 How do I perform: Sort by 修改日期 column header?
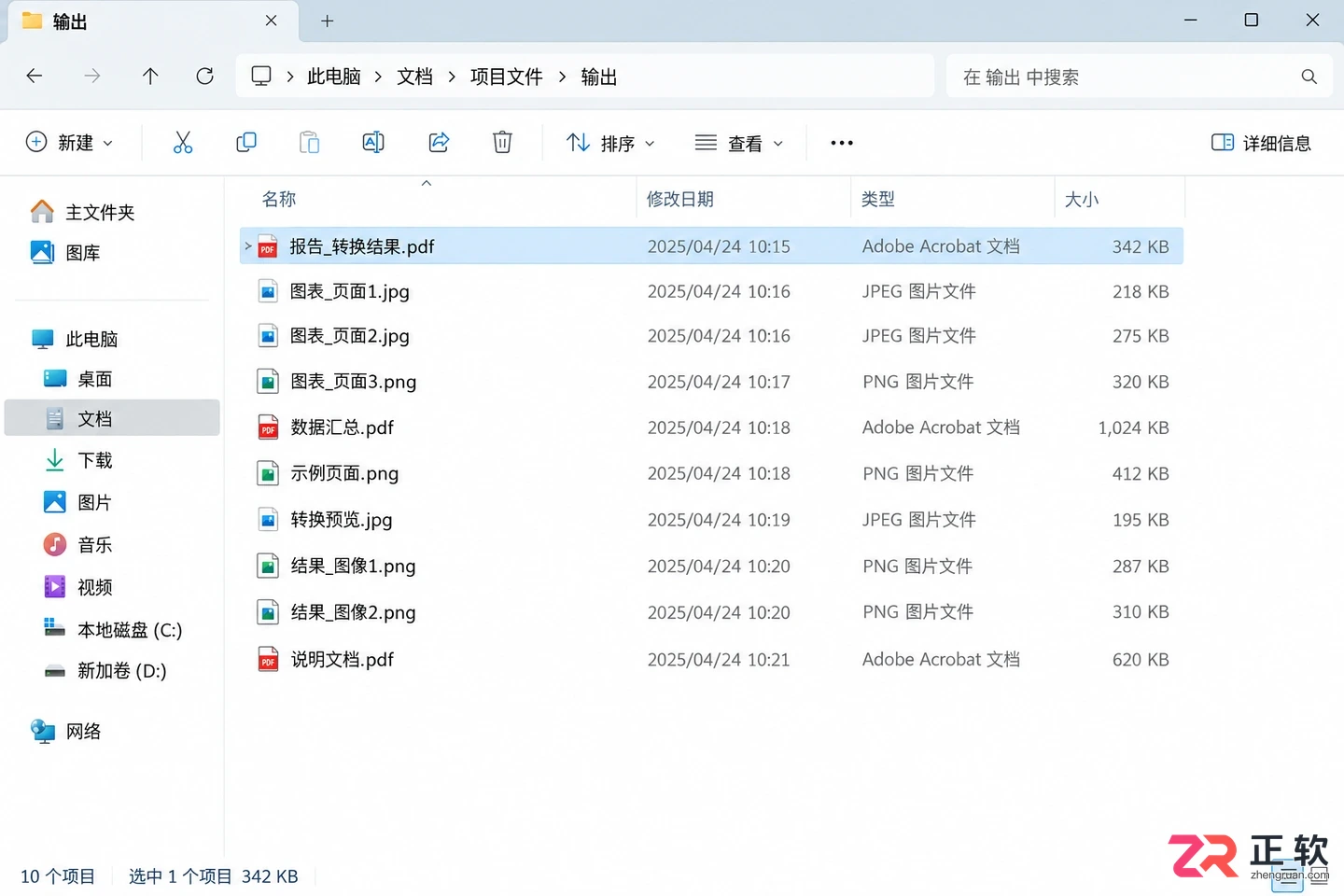click(680, 199)
